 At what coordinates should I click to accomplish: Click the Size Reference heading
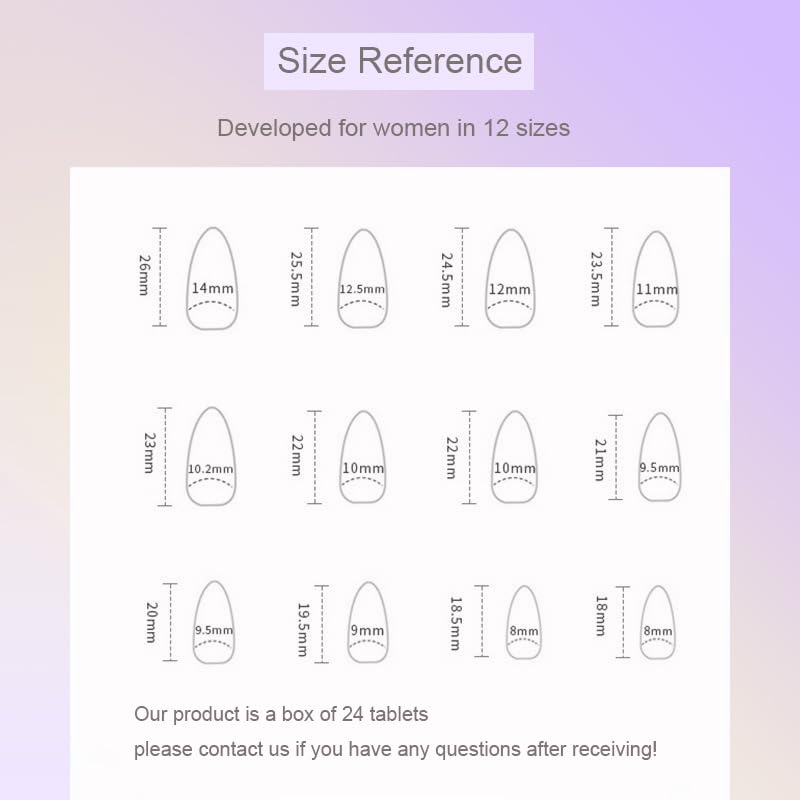(x=399, y=61)
